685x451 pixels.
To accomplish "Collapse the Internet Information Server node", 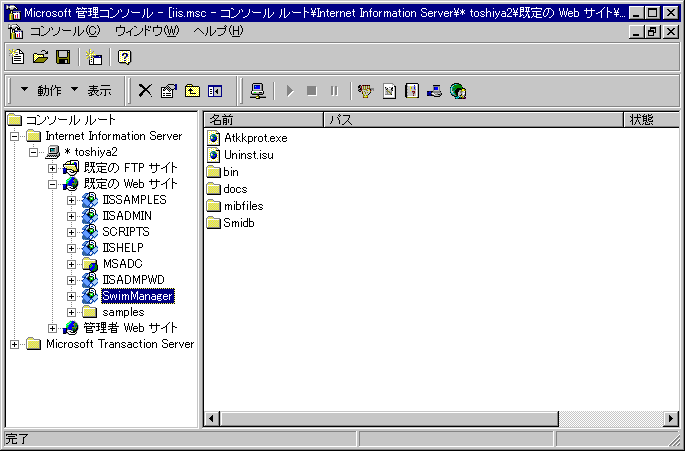I will [x=14, y=136].
